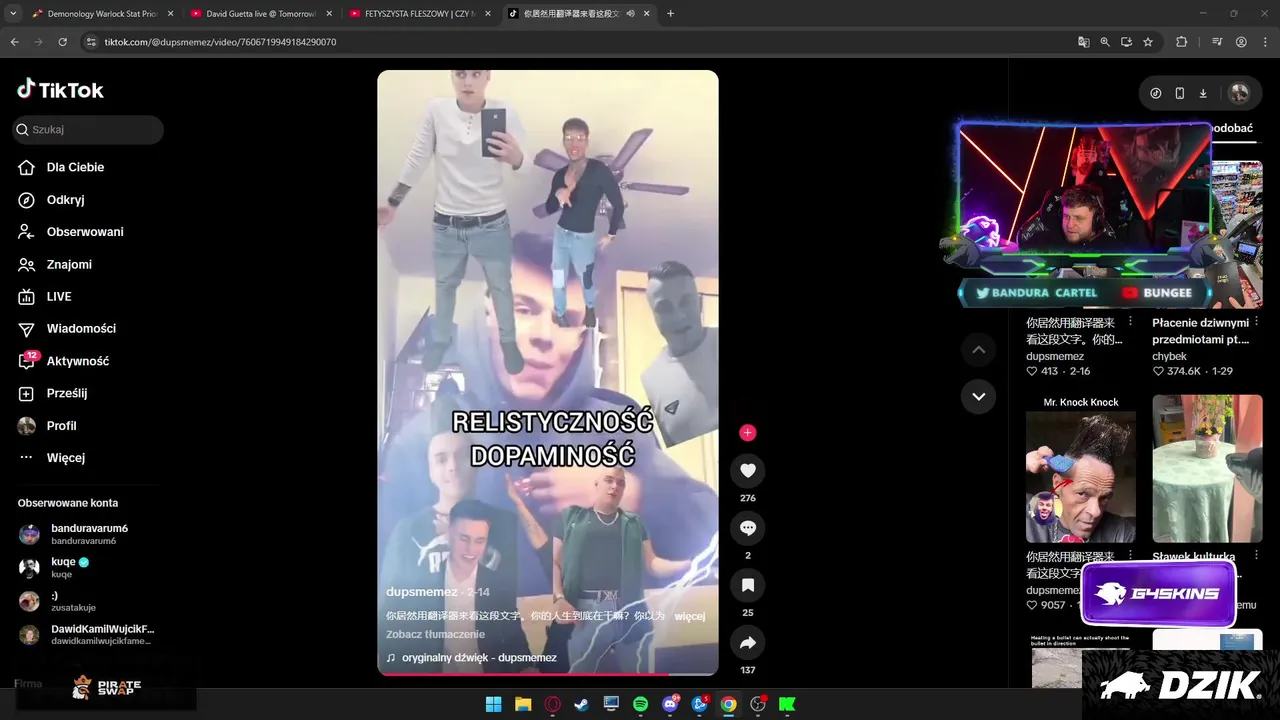Open Chrome profile icon in toolbar
Image resolution: width=1280 pixels, height=720 pixels.
tap(1241, 42)
